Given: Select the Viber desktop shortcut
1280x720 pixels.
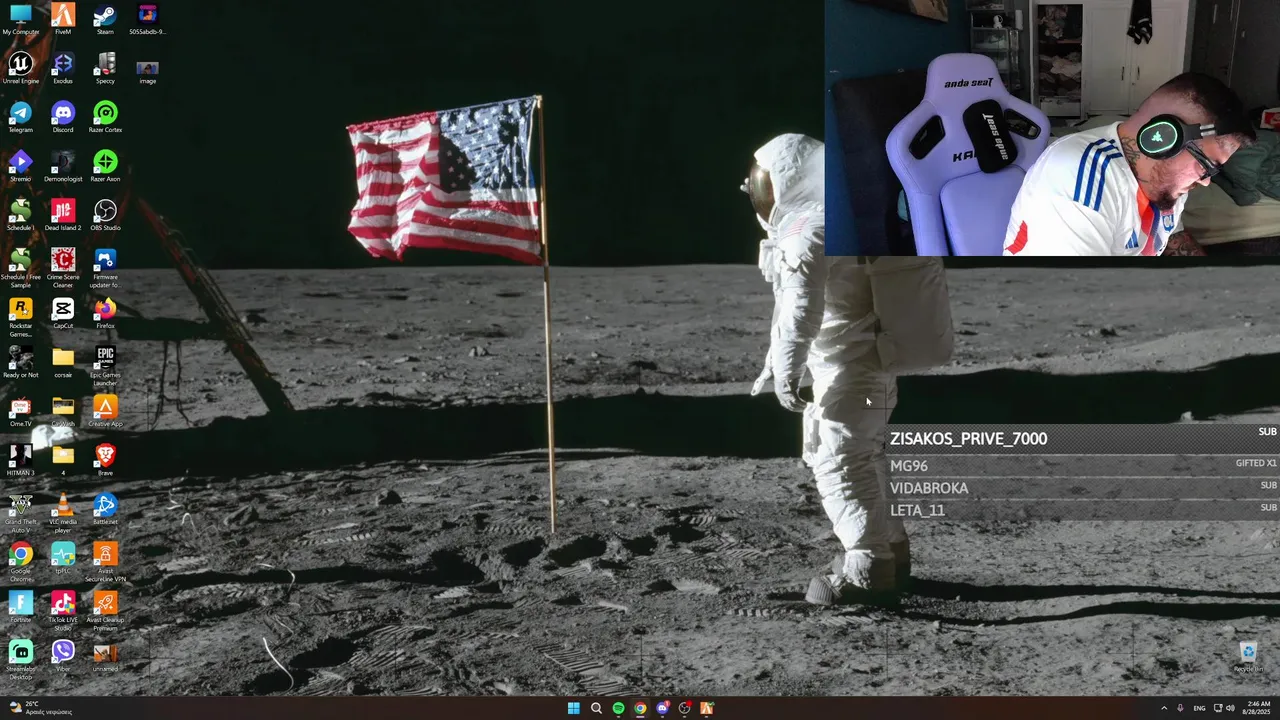Looking at the screenshot, I should tap(63, 656).
